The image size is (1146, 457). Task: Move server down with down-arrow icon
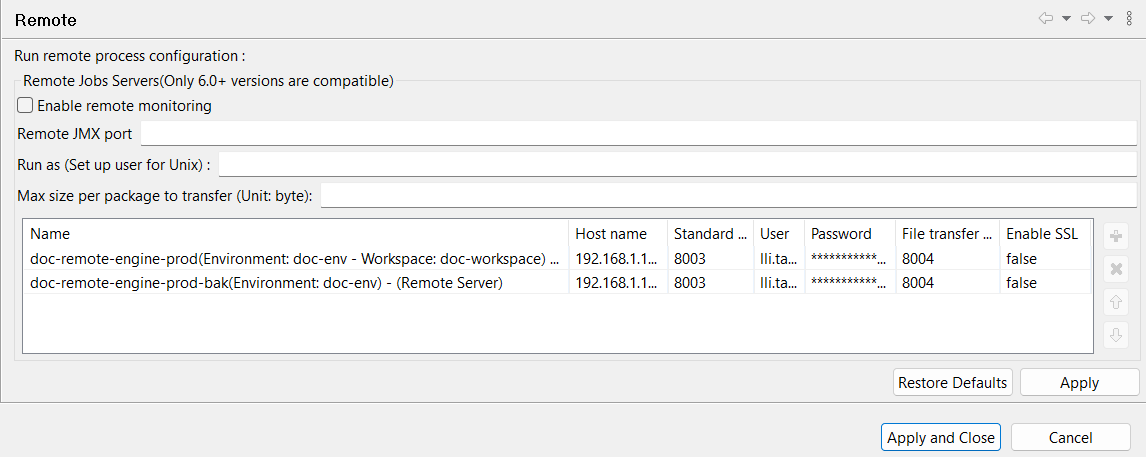pos(1116,335)
